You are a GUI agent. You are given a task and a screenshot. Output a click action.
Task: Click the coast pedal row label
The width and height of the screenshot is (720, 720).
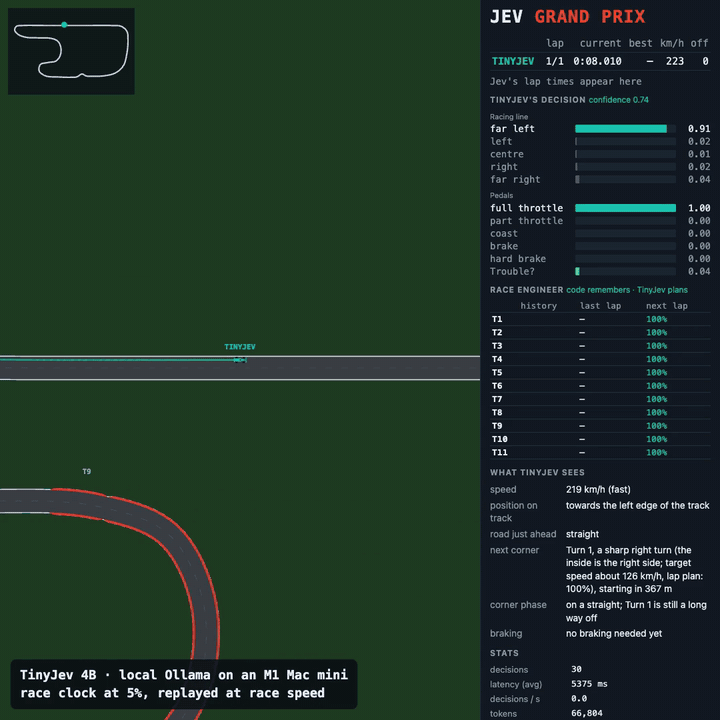click(x=503, y=234)
